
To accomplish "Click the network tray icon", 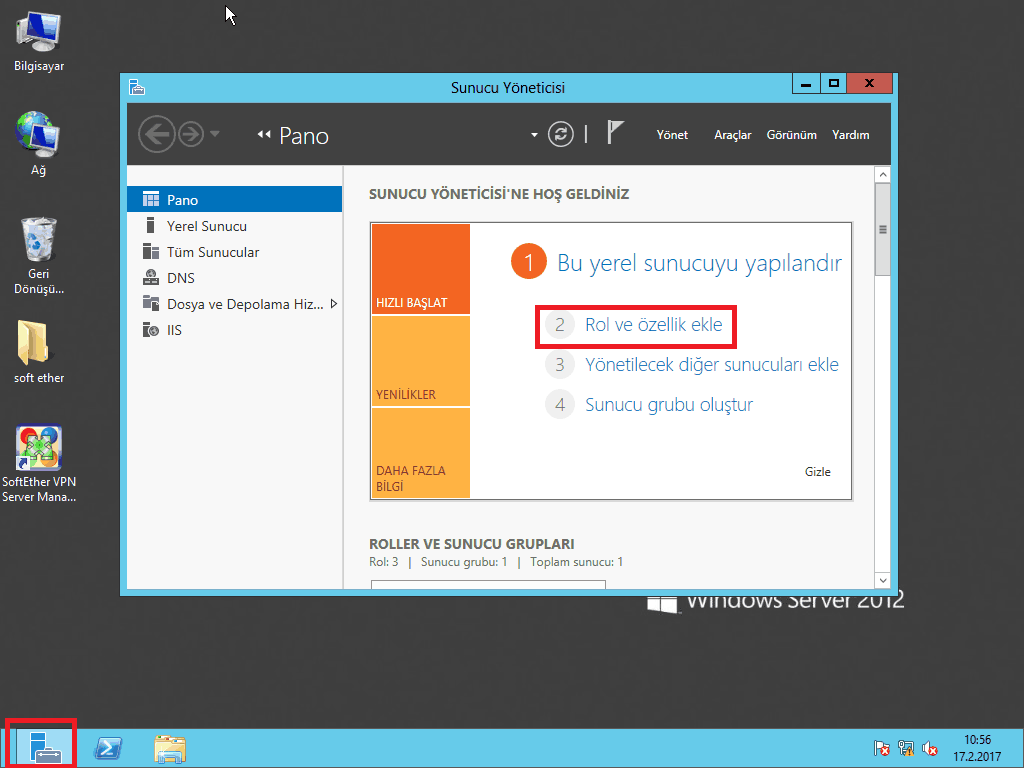I will pos(906,748).
